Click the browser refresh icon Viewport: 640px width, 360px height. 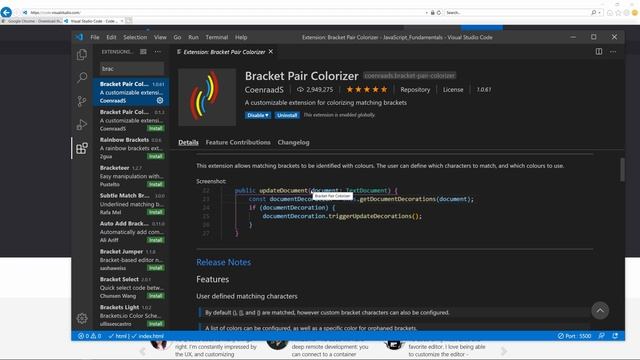click(x=439, y=13)
